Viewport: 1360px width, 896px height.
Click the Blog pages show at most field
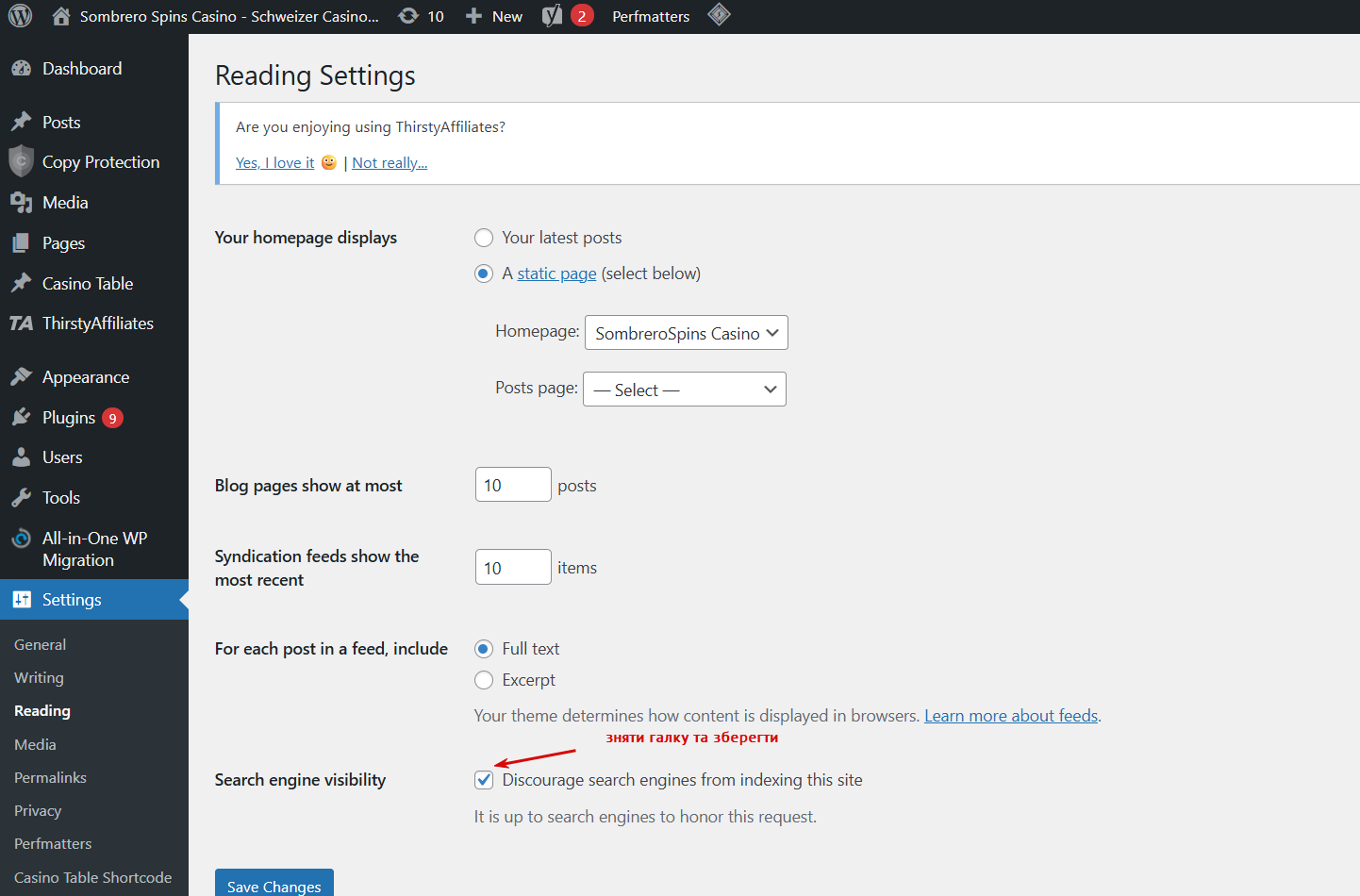point(513,485)
